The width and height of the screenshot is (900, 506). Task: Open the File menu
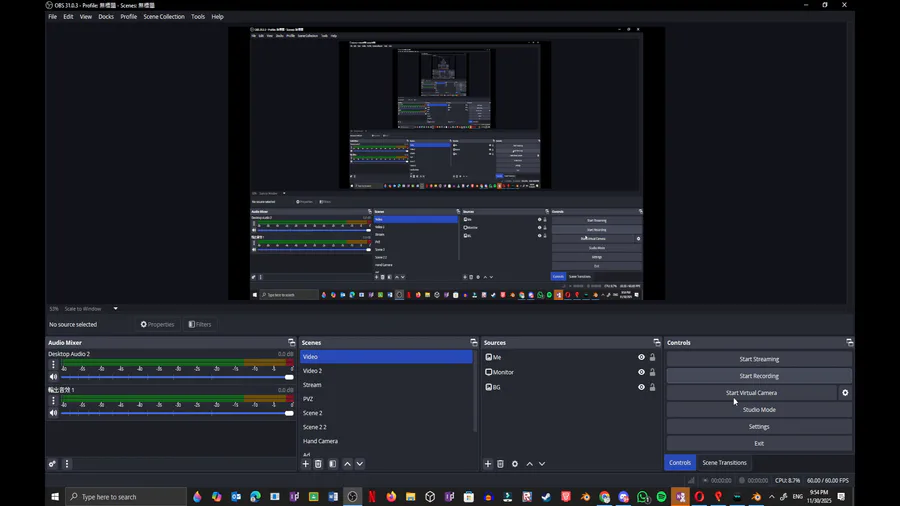click(52, 17)
